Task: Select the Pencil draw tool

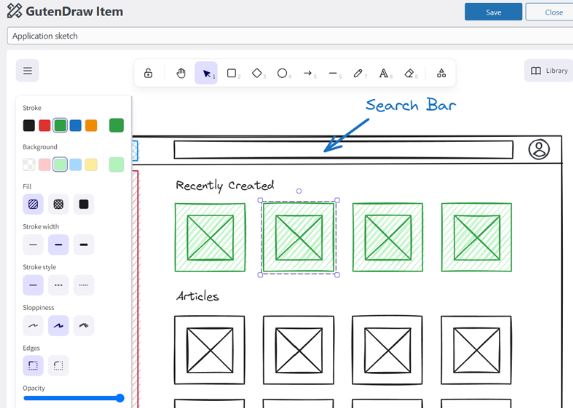Action: 358,73
